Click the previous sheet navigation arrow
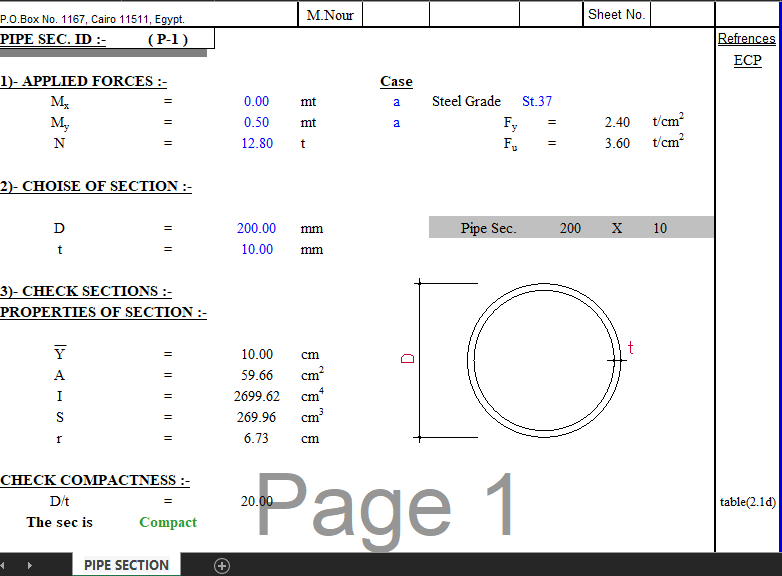 2,566
